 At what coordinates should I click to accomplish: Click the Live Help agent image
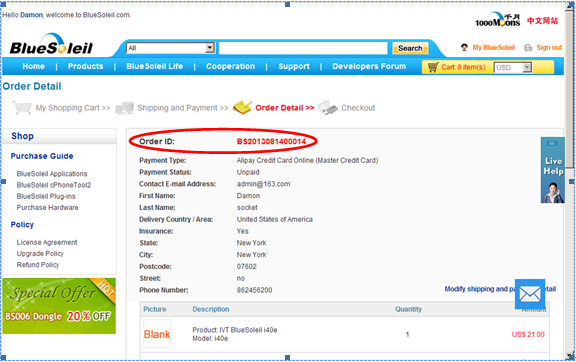[553, 191]
